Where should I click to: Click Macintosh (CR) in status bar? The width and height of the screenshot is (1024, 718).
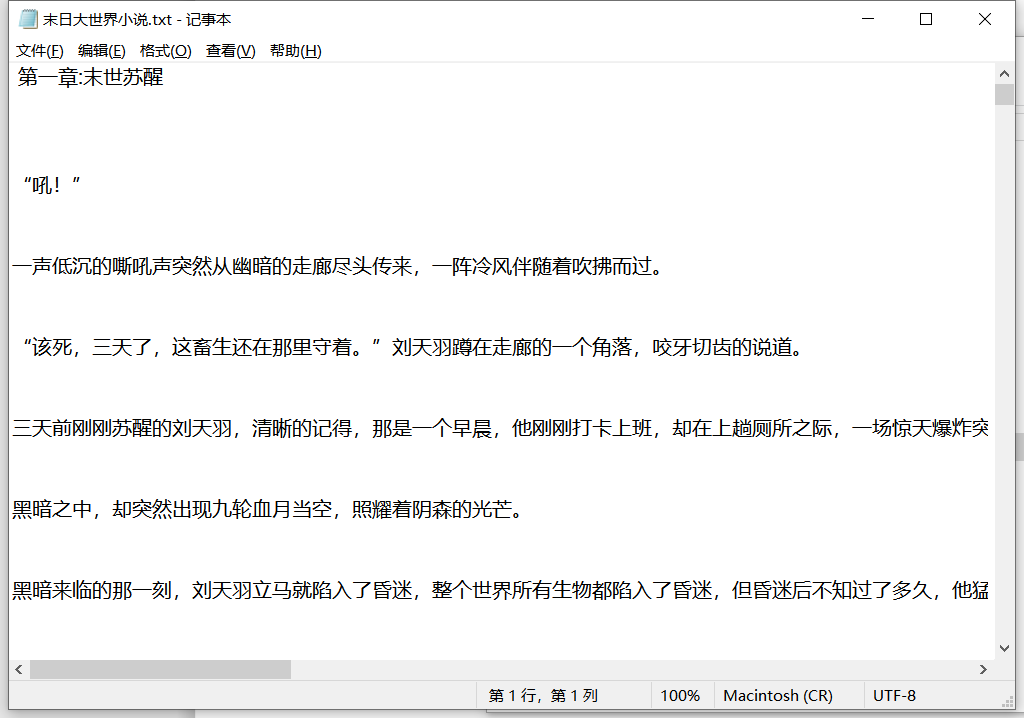pyautogui.click(x=778, y=695)
